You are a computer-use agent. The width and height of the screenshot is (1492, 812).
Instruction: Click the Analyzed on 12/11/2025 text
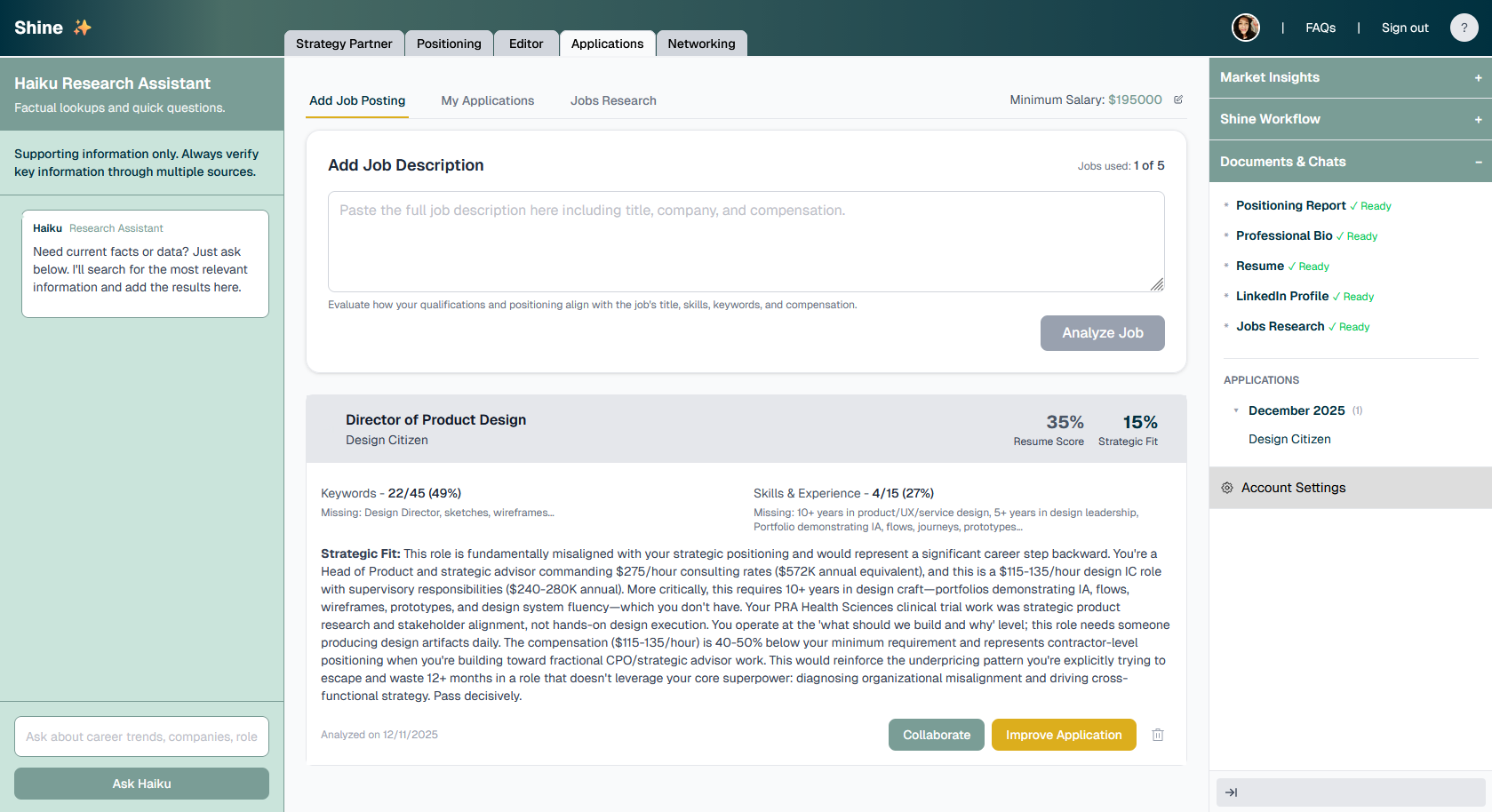pos(379,735)
